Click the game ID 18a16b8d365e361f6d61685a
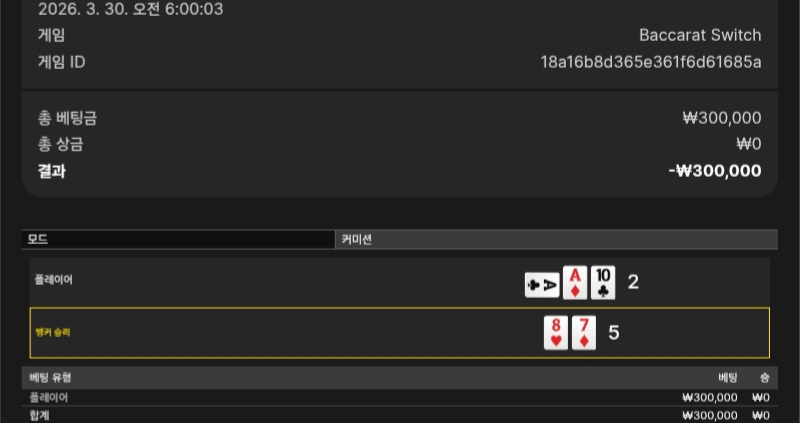Image resolution: width=800 pixels, height=423 pixels. click(x=651, y=62)
